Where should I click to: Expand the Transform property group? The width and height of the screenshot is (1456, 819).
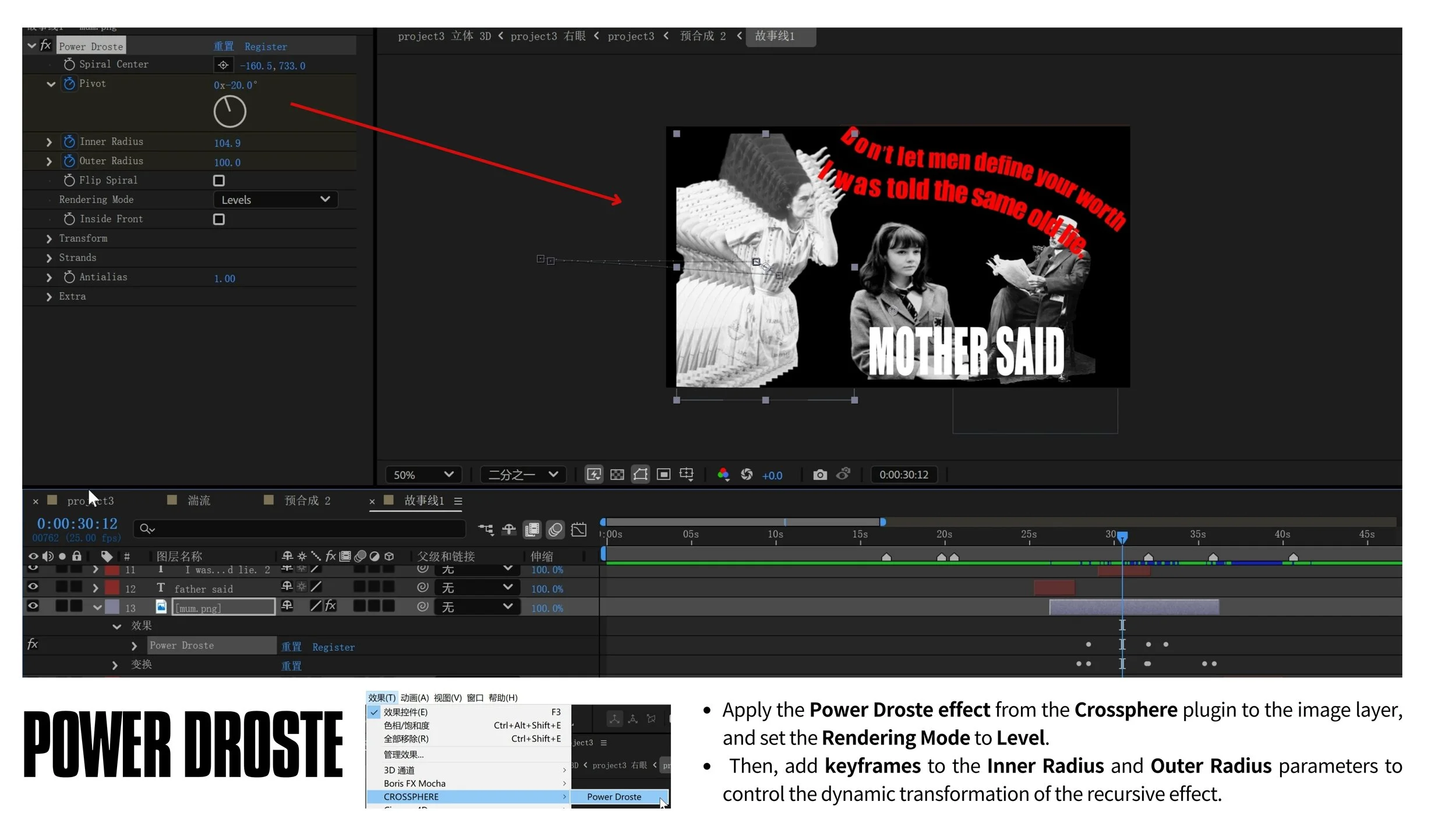click(50, 239)
